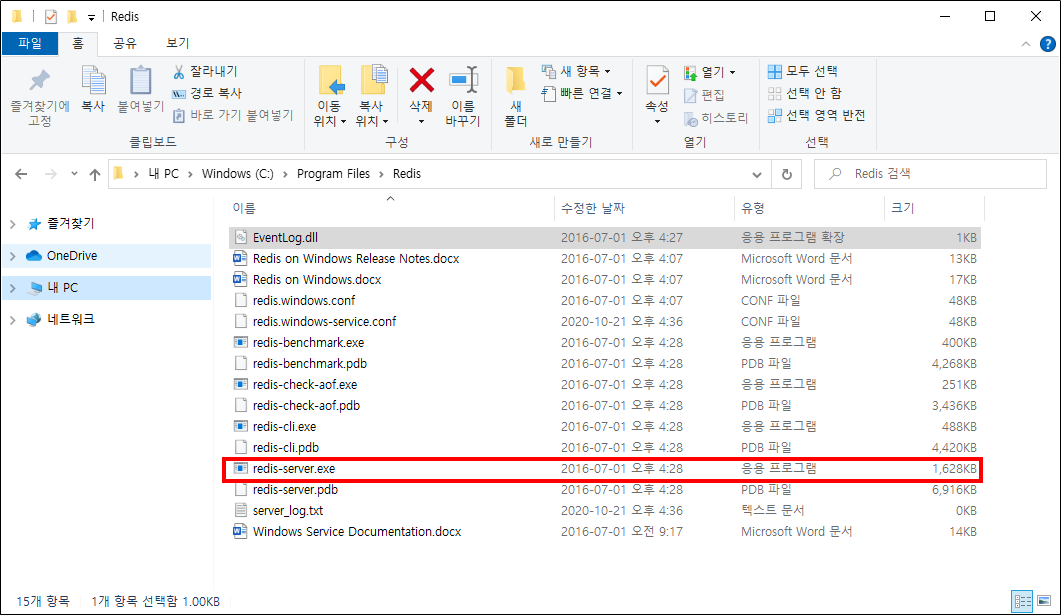Select redis-benchmark.exe file
This screenshot has width=1061, height=615.
point(604,342)
